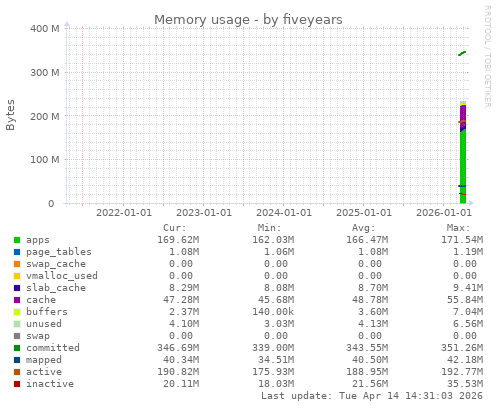Screen dimensions: 497x408
Task: Click the 'page_tables' legend label
Action: [59, 252]
